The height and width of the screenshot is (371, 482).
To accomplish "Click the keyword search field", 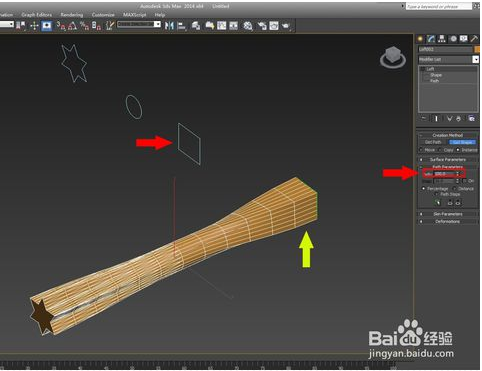I will point(438,6).
